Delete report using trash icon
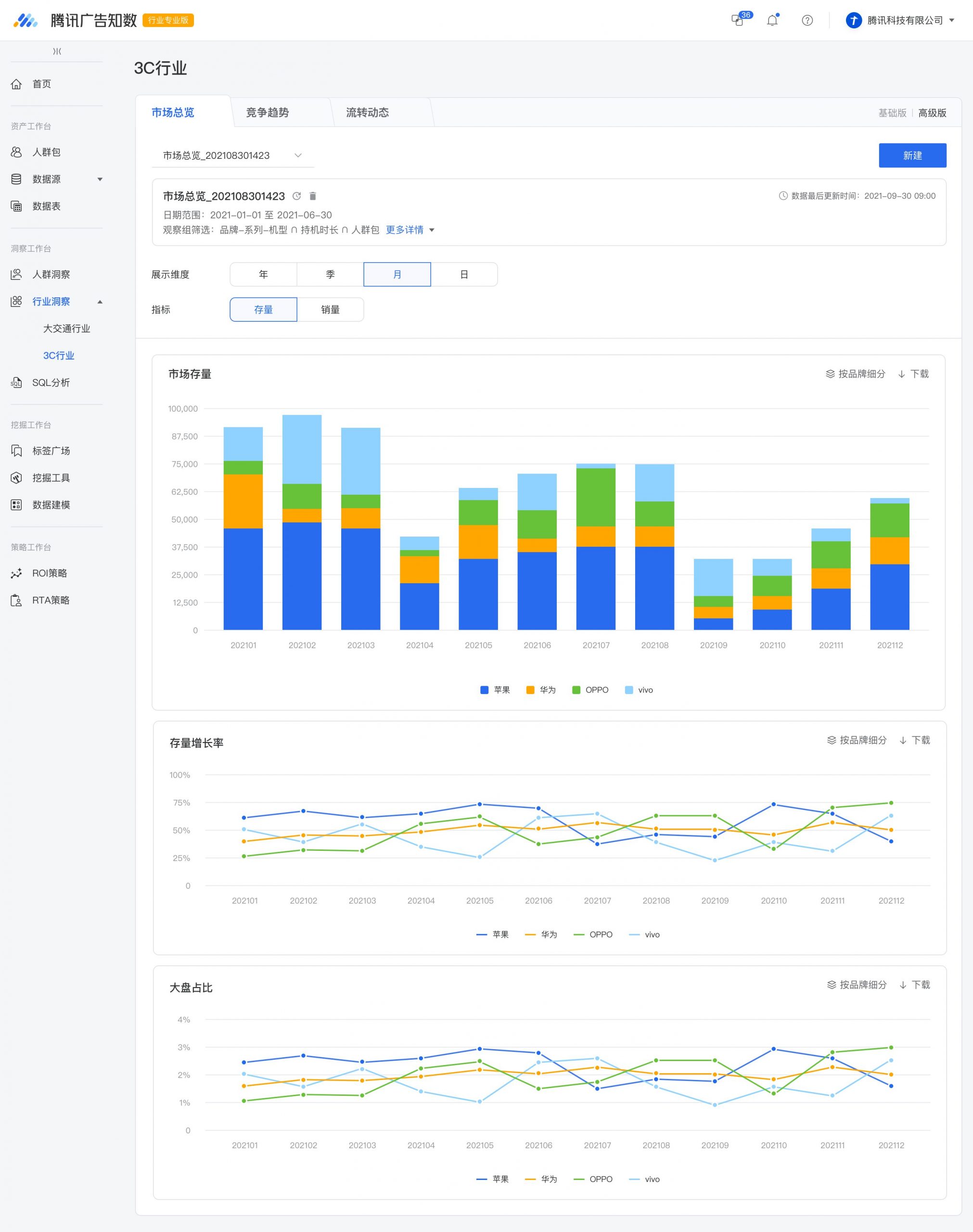 coord(313,196)
